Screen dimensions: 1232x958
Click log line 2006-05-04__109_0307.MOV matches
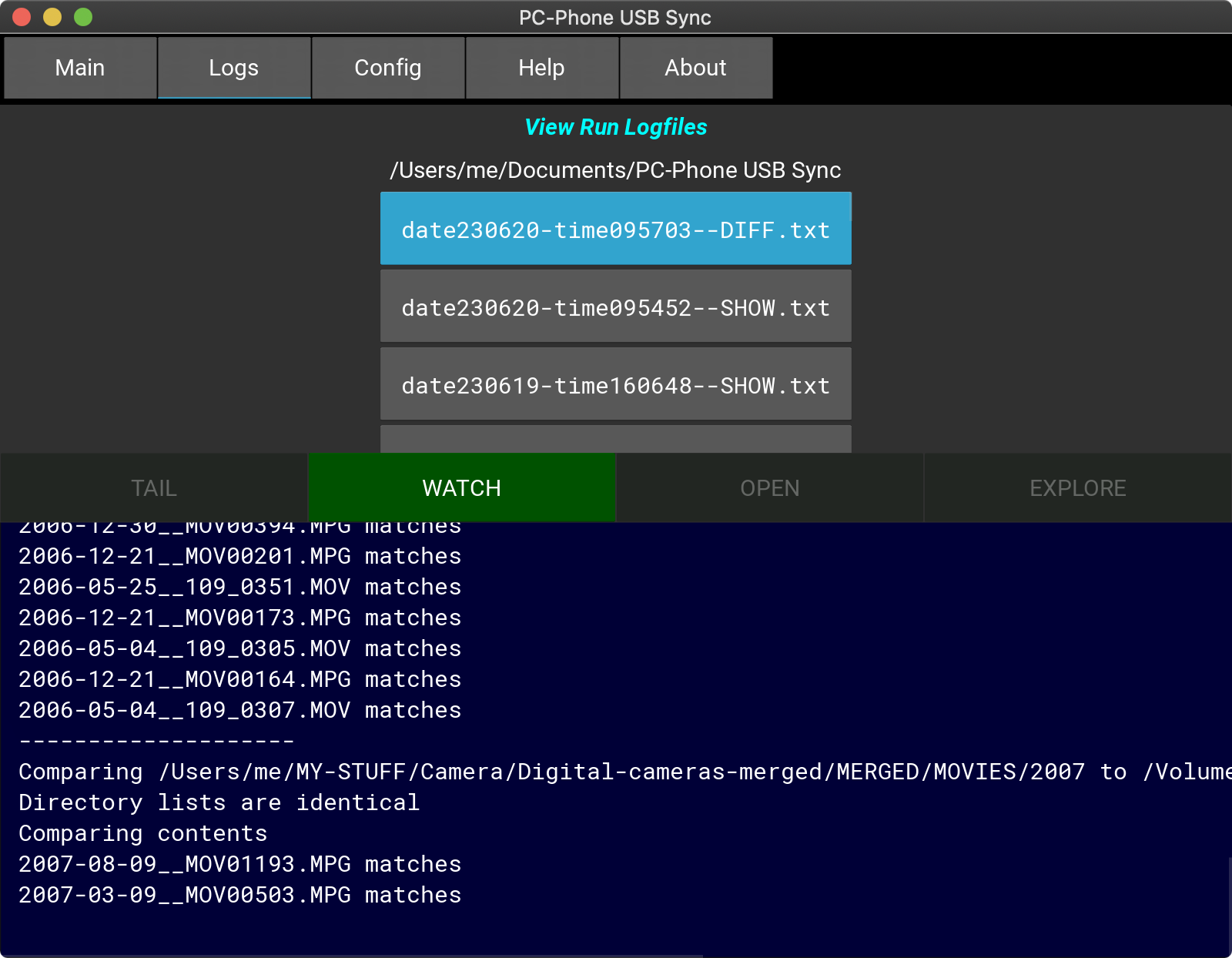240,710
